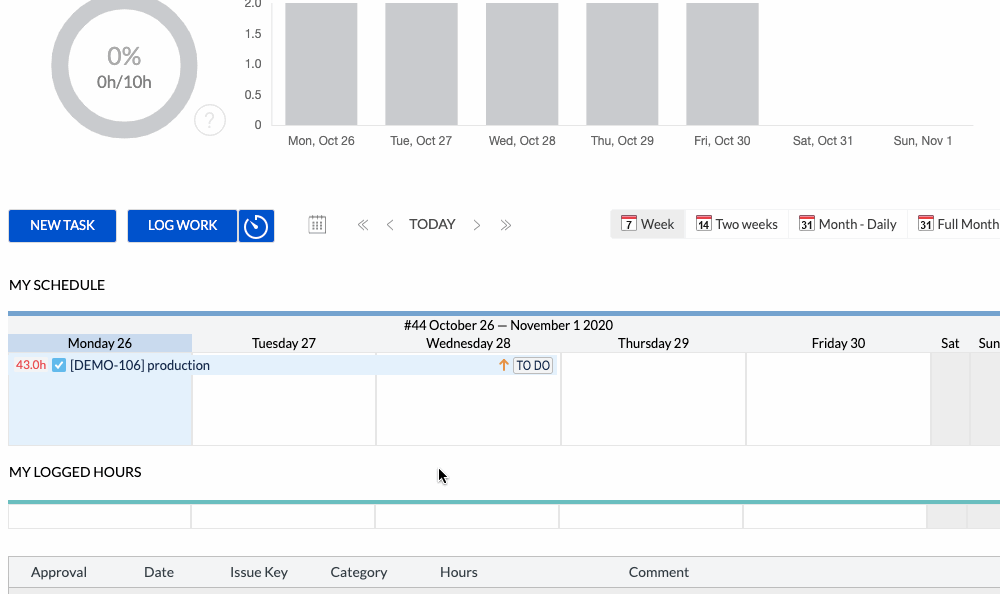Image resolution: width=1000 pixels, height=594 pixels.
Task: Click TODAY to return to current date
Action: tap(432, 225)
